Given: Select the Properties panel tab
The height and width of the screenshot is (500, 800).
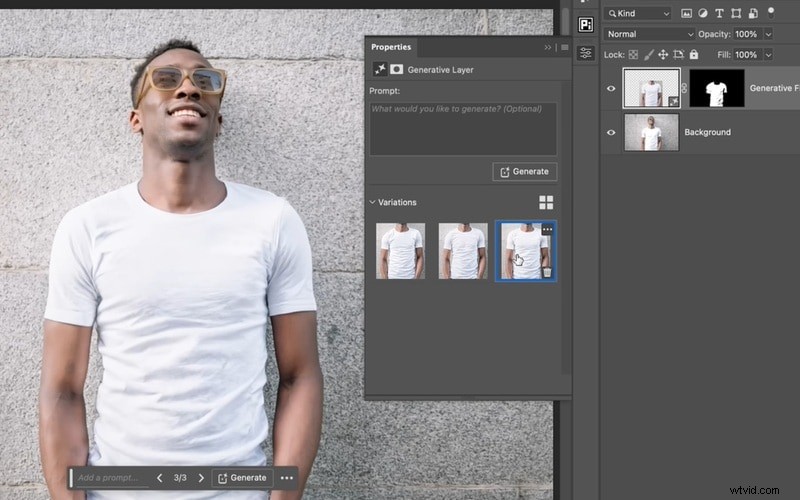Looking at the screenshot, I should (x=391, y=47).
